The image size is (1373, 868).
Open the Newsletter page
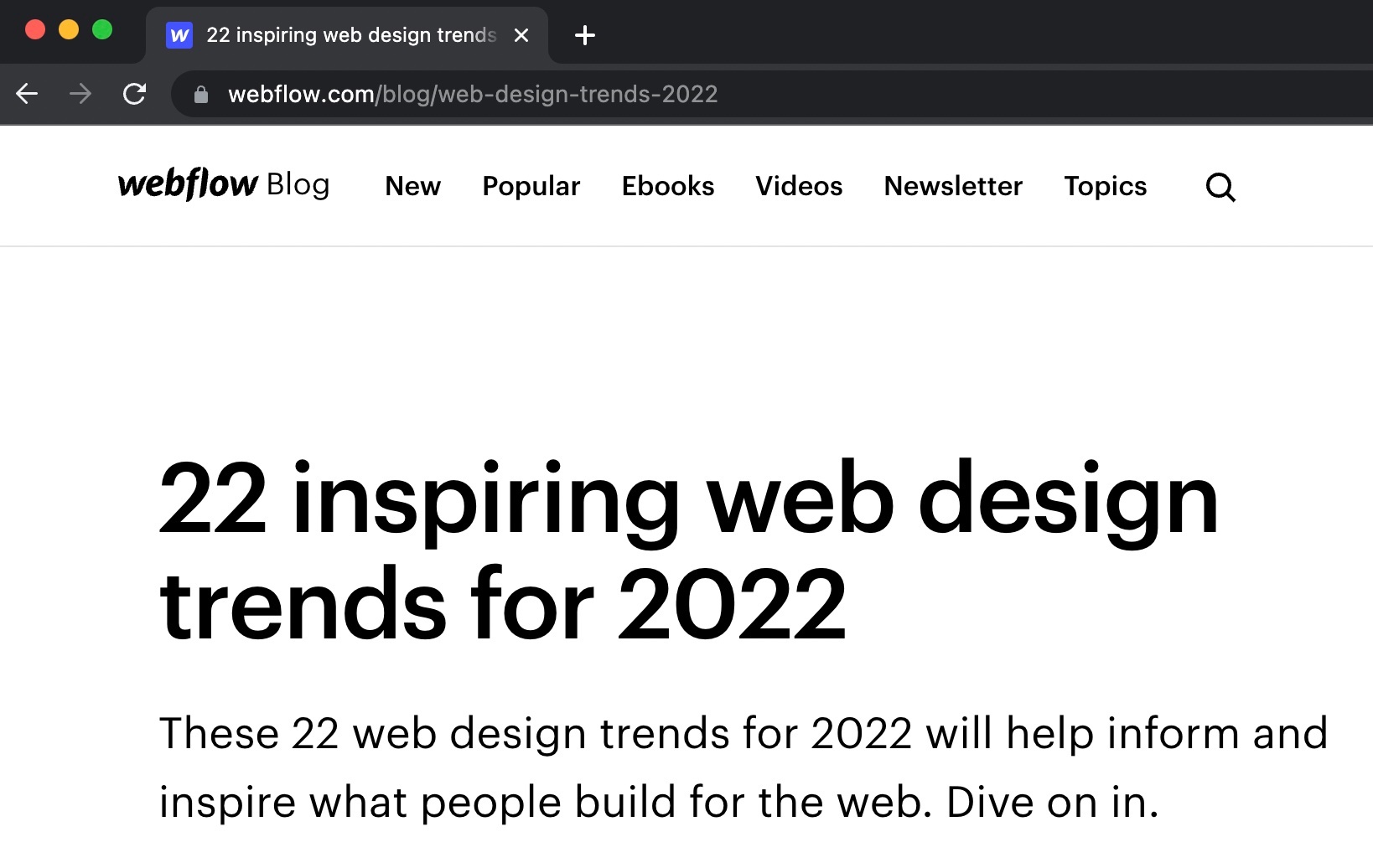pos(953,186)
